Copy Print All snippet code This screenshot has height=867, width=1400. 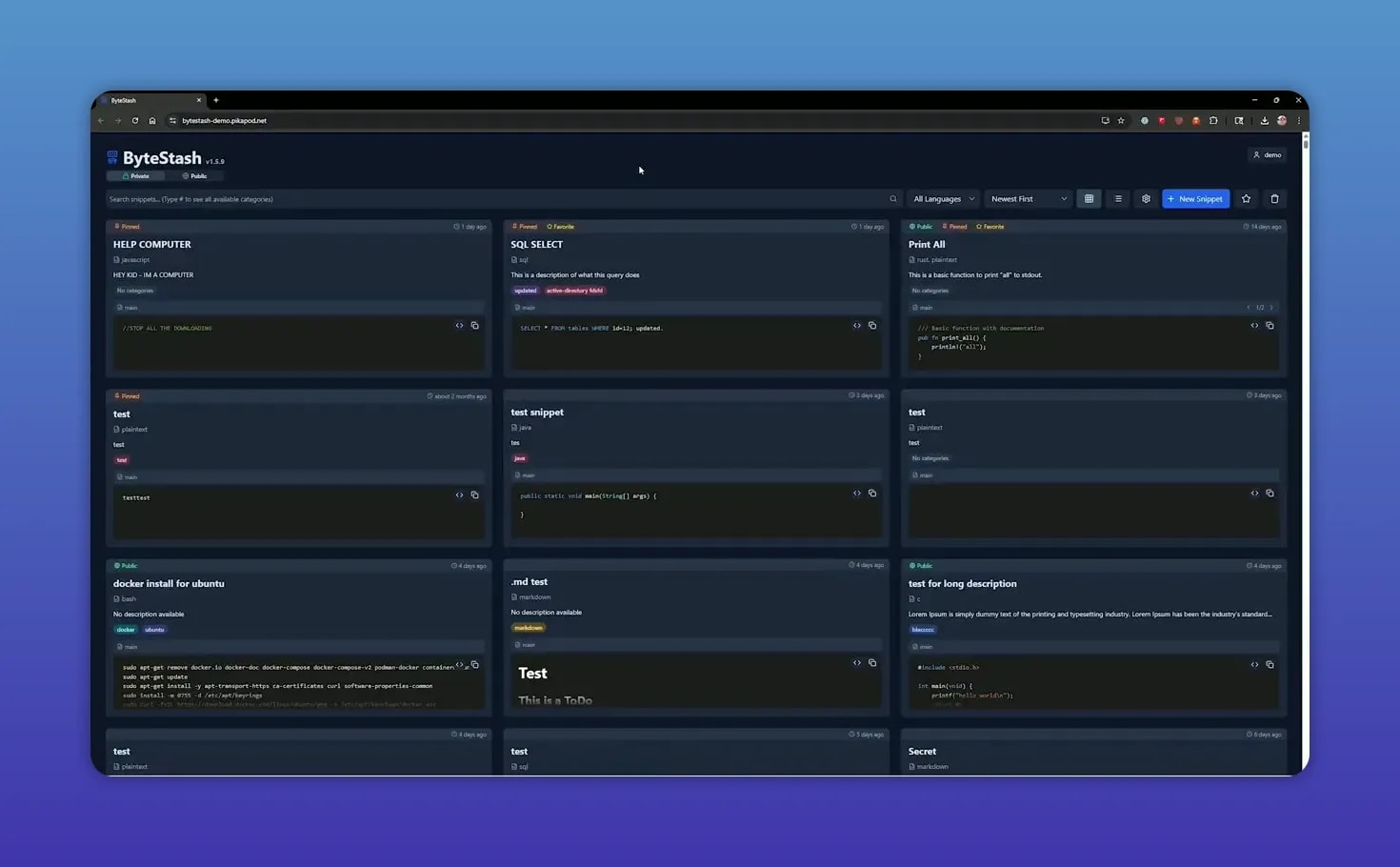(1270, 326)
